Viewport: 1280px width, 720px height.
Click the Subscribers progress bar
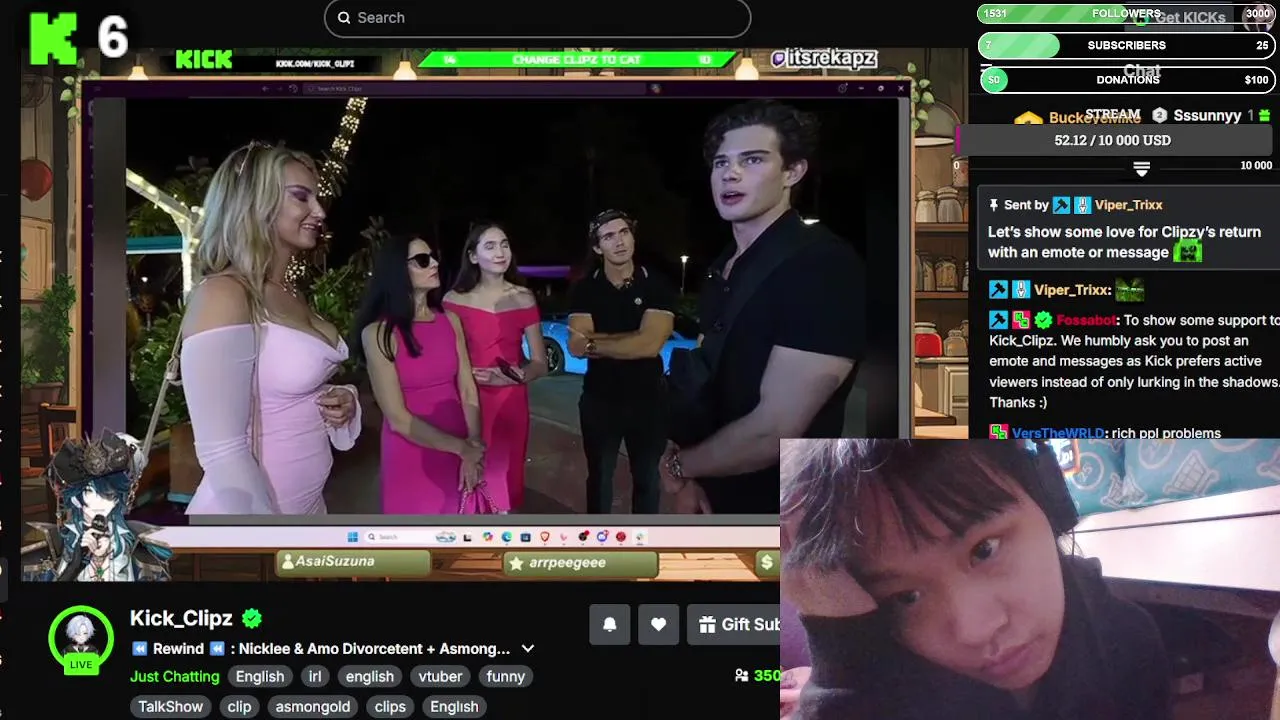1127,46
